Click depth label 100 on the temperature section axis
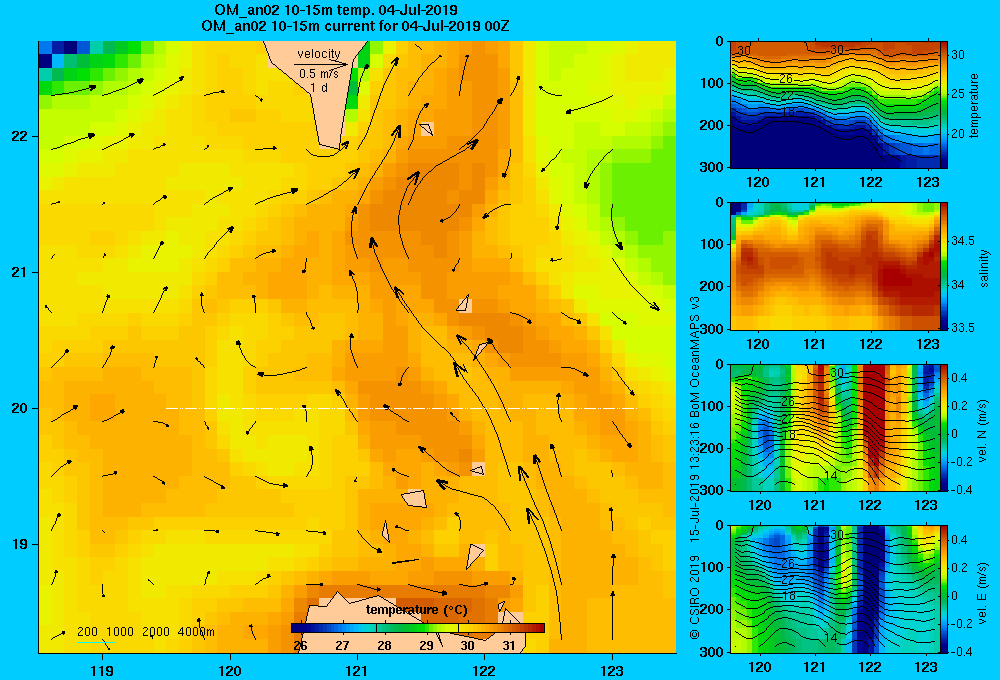Image resolution: width=1000 pixels, height=680 pixels. tap(712, 83)
